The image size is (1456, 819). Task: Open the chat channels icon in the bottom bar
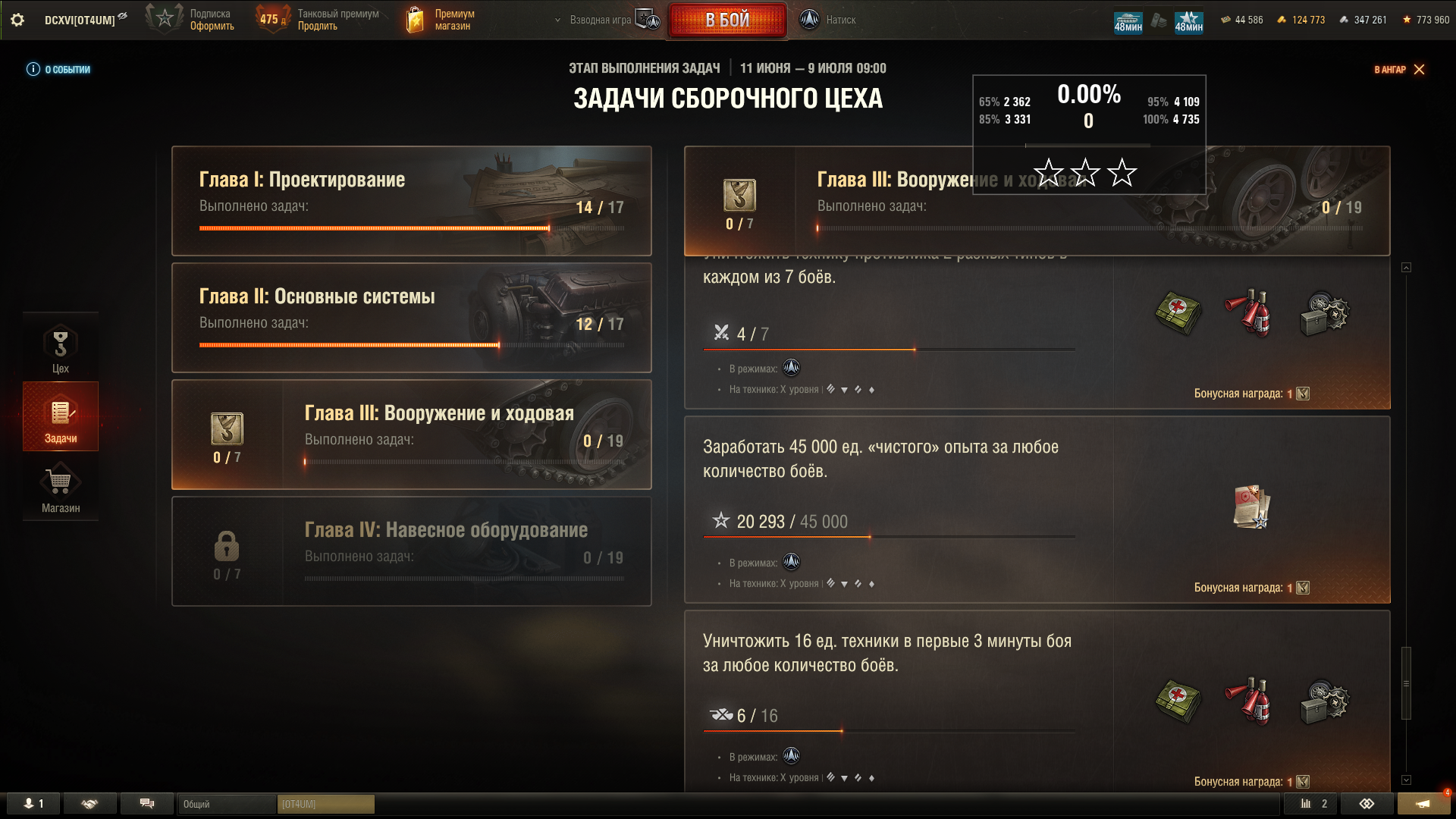coord(147,804)
